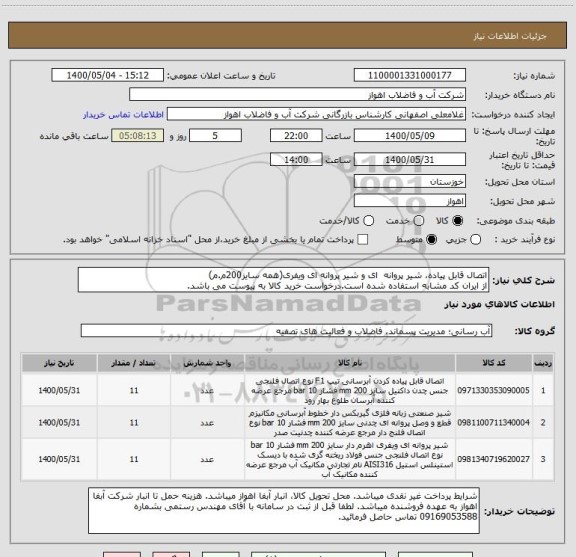The width and height of the screenshot is (576, 557).
Task: Open the اطلاعات تماس خریدار link
Action: pos(123,115)
